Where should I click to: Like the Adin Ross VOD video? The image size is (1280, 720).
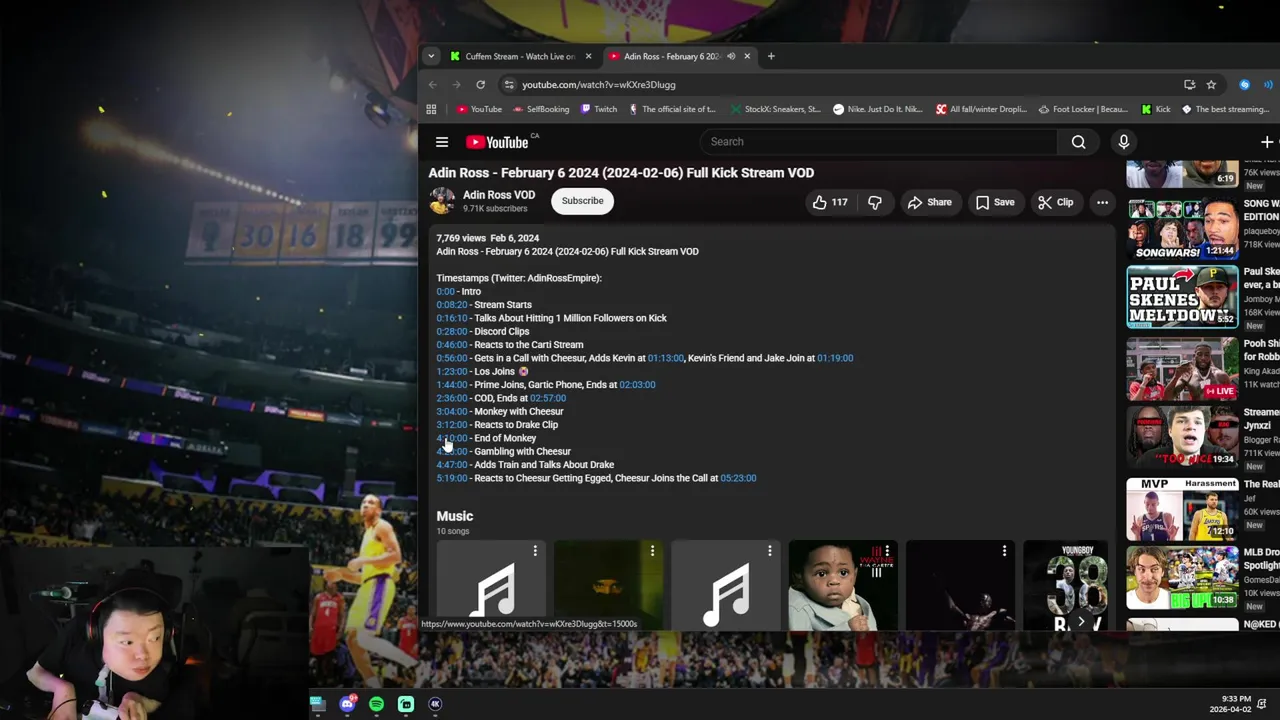click(829, 202)
